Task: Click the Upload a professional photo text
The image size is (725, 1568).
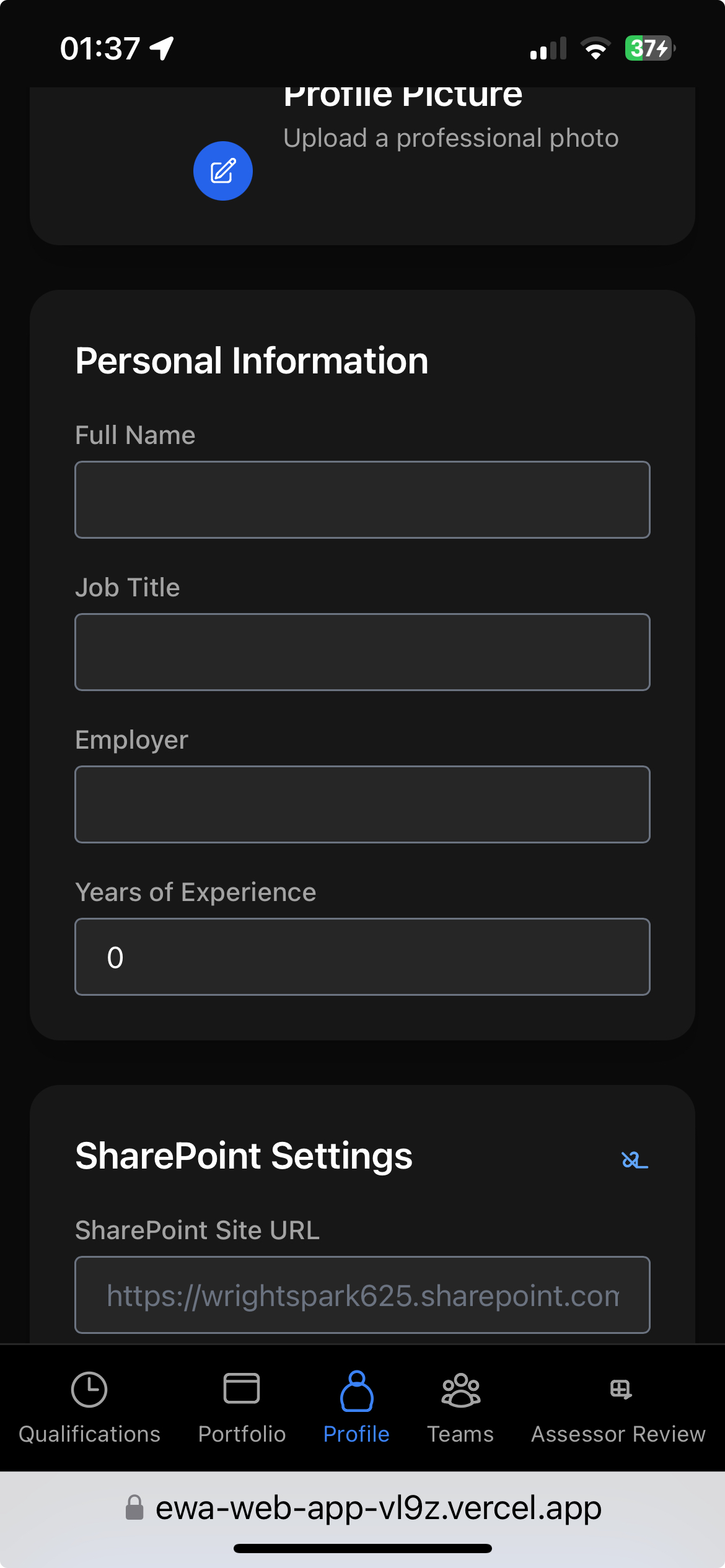Action: click(451, 137)
